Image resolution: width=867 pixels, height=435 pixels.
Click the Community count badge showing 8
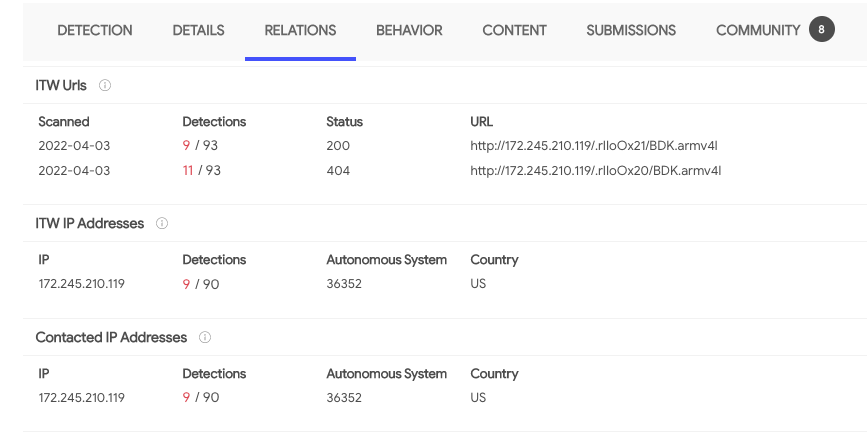821,30
